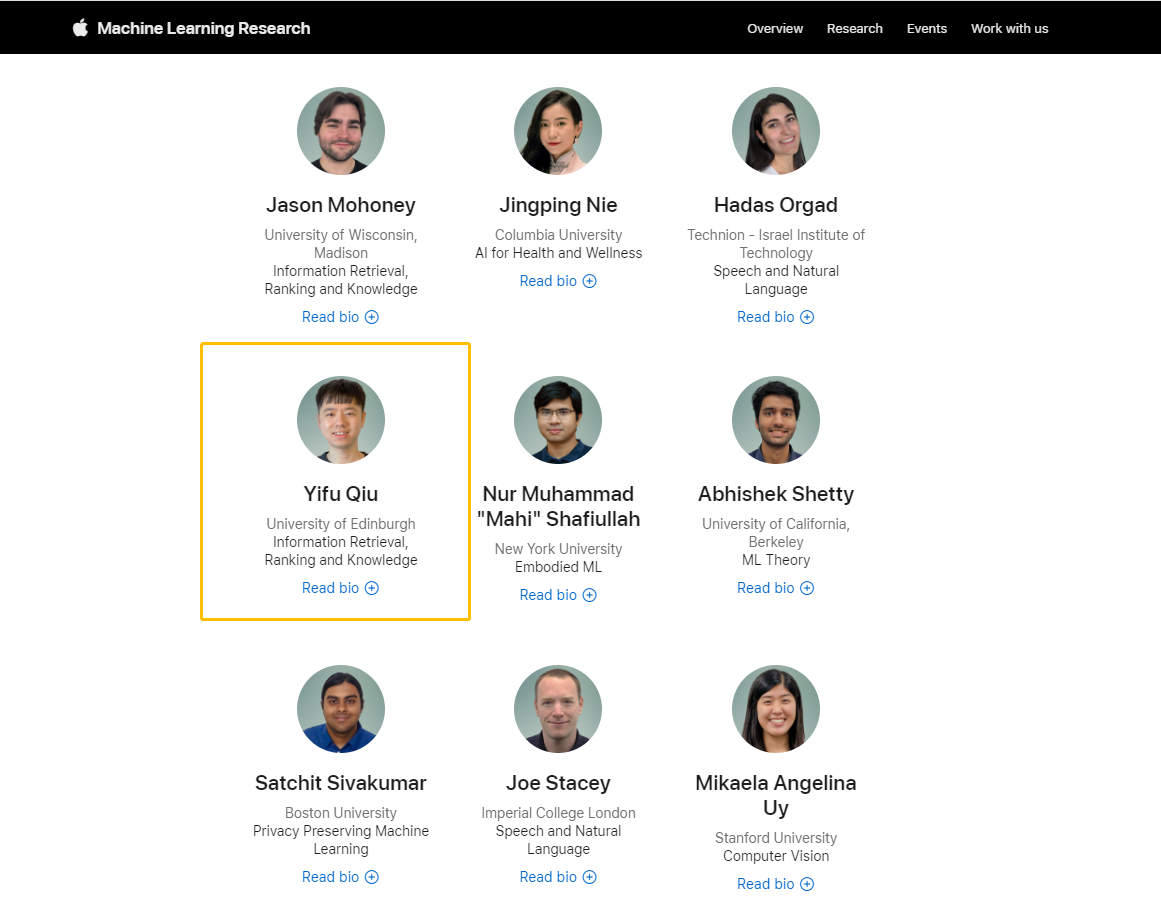Click Jason Mohoney's profile photo
This screenshot has height=924, width=1161.
pos(341,131)
